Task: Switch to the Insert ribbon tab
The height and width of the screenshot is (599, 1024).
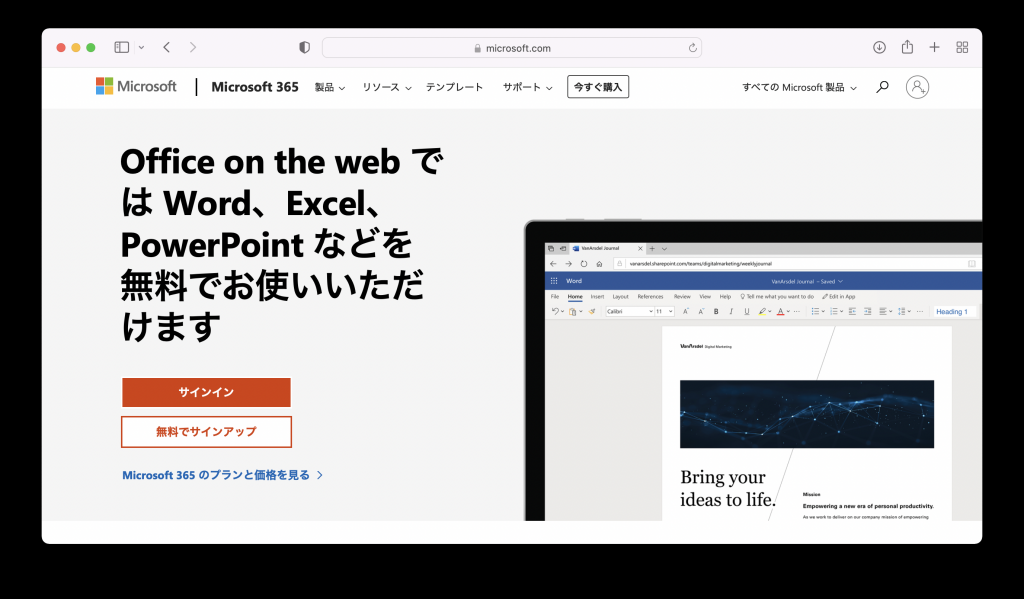Action: tap(596, 296)
